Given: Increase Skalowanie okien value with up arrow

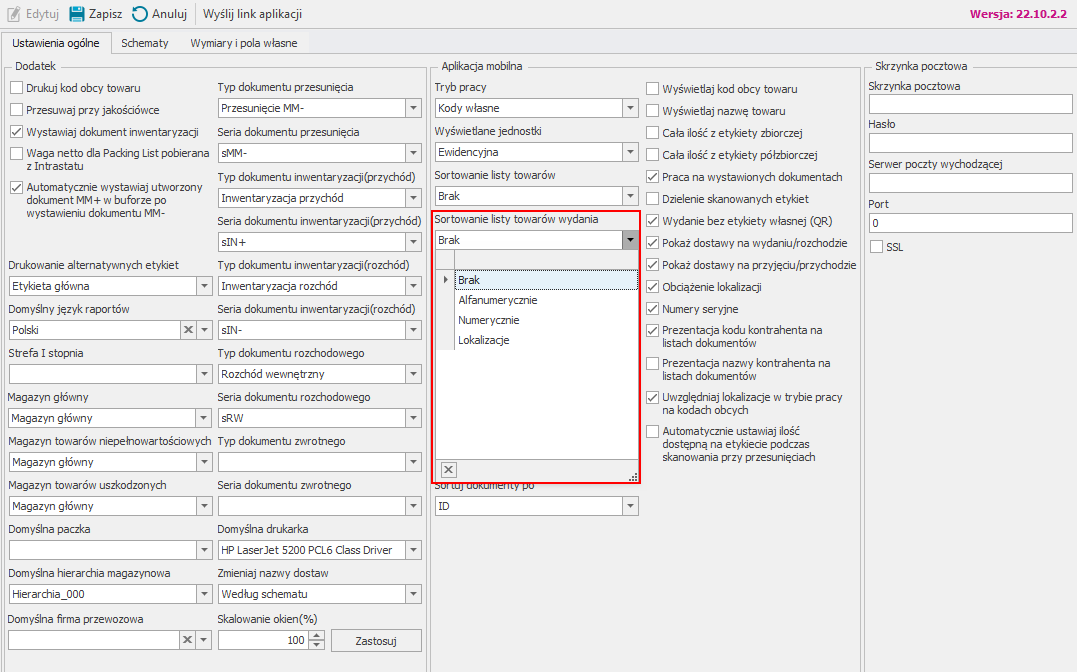Looking at the screenshot, I should pyautogui.click(x=317, y=635).
